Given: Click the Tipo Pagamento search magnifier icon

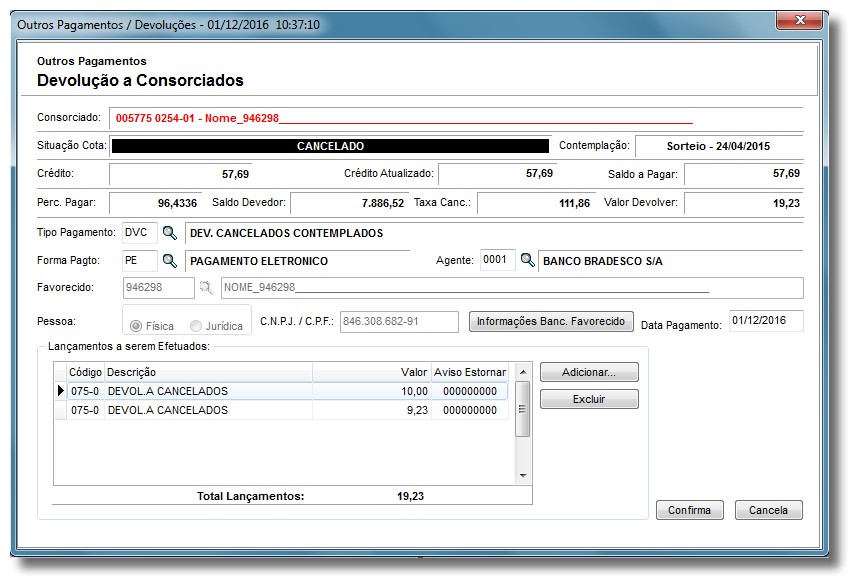Looking at the screenshot, I should (169, 233).
